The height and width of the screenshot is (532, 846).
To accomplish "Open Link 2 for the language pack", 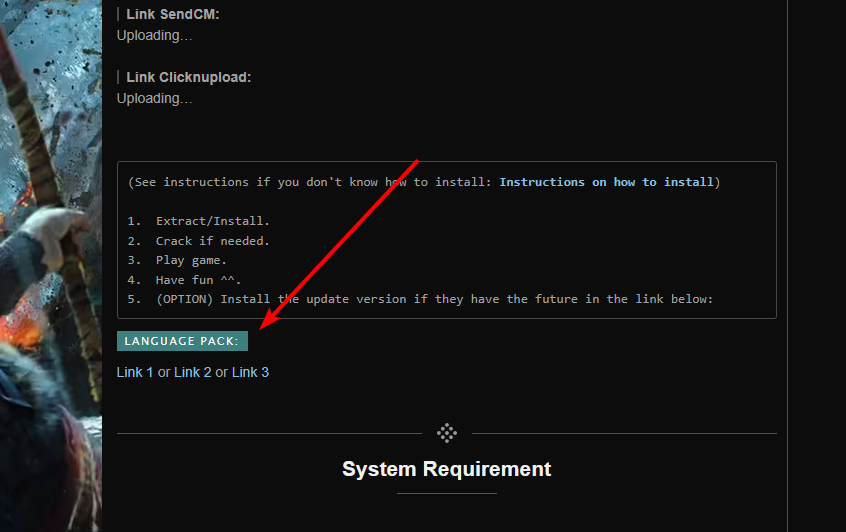I will tap(192, 372).
